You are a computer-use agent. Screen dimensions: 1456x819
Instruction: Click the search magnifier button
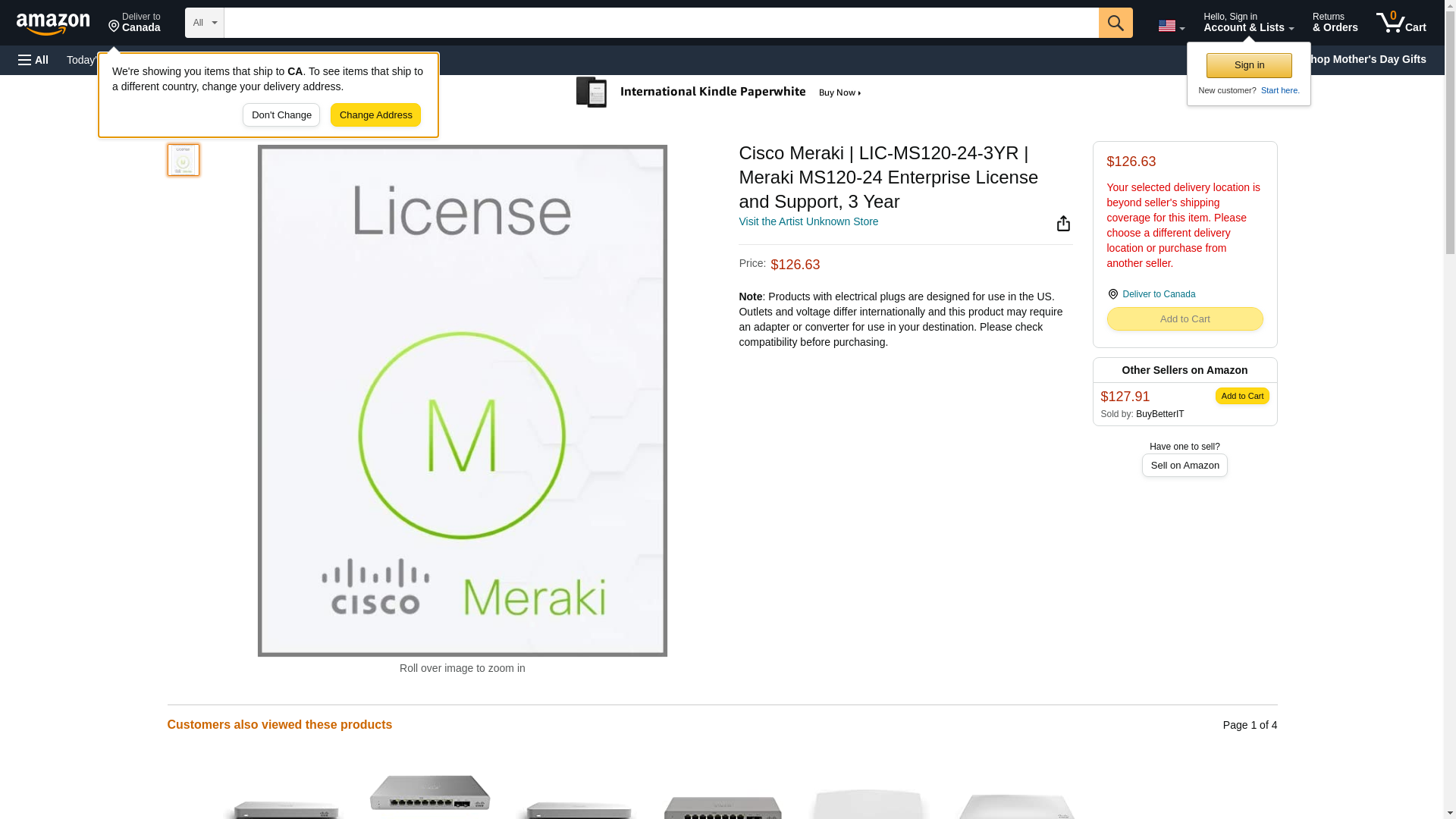[1115, 23]
